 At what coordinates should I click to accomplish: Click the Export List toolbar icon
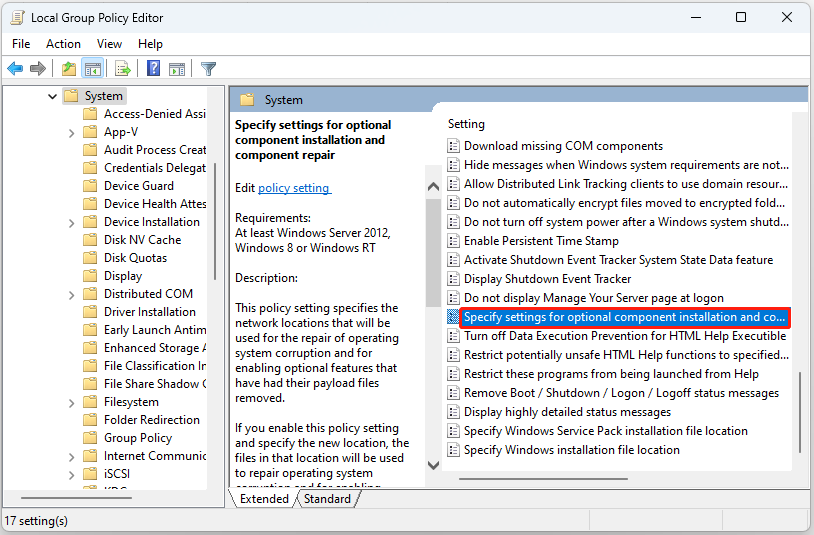(123, 68)
